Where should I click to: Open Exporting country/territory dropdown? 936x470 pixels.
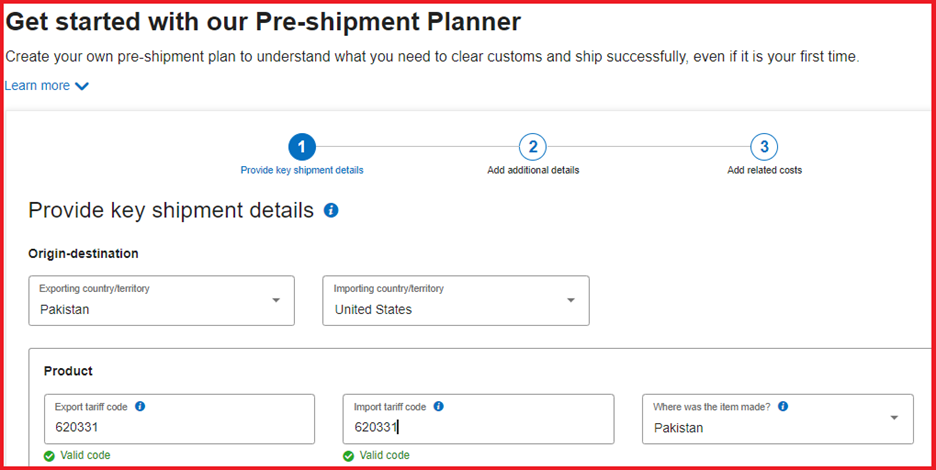tap(161, 300)
